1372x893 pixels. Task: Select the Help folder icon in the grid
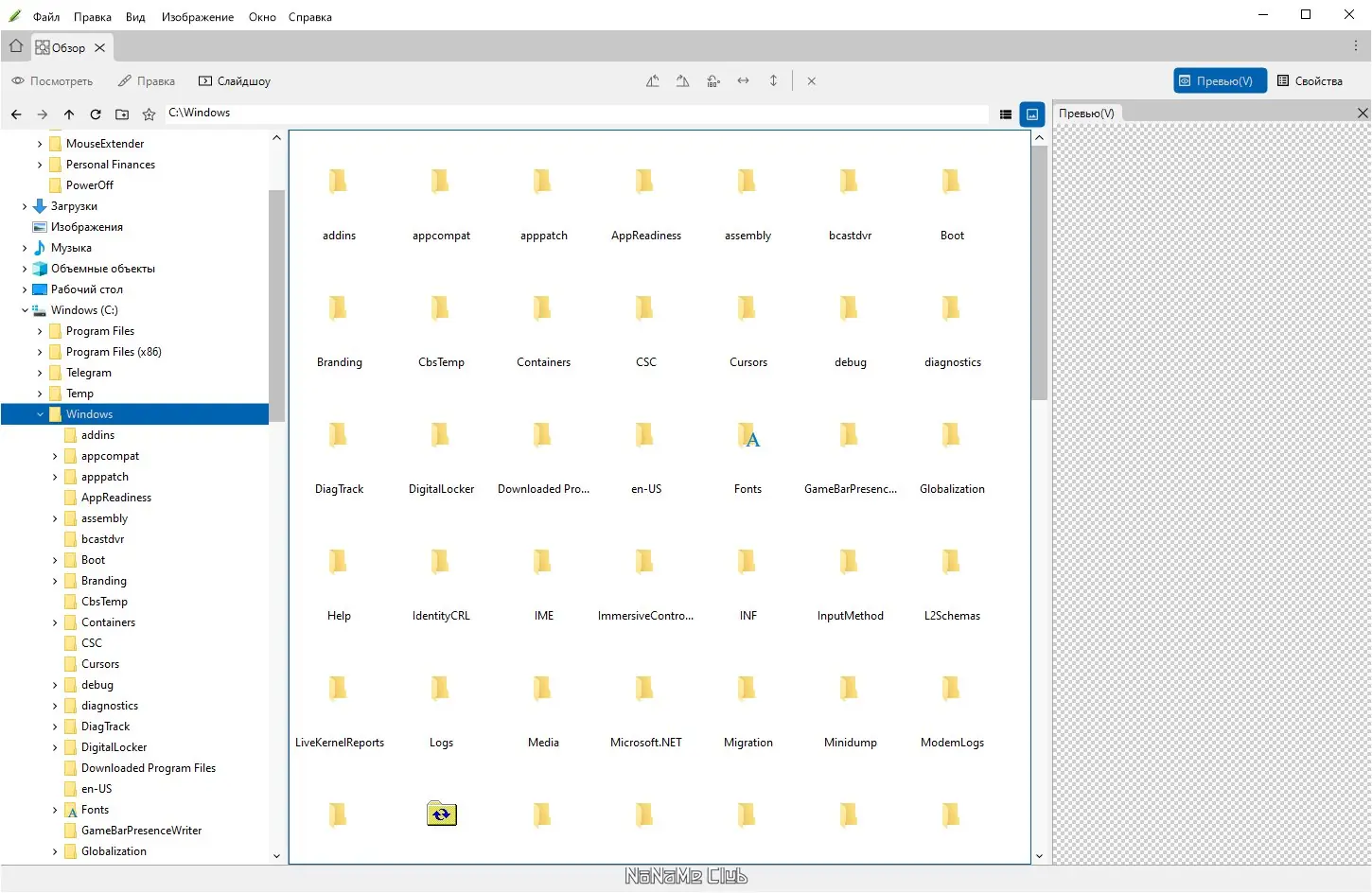(339, 561)
